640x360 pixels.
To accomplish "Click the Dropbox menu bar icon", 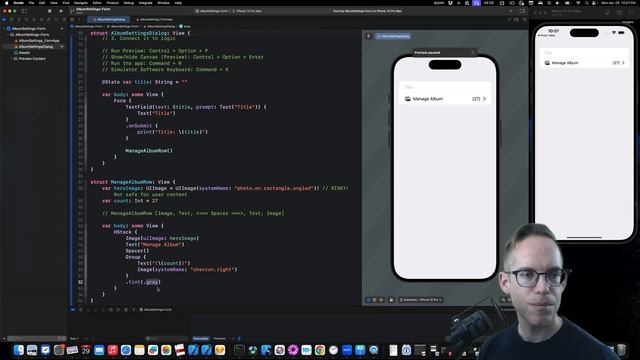I will tap(450, 3).
